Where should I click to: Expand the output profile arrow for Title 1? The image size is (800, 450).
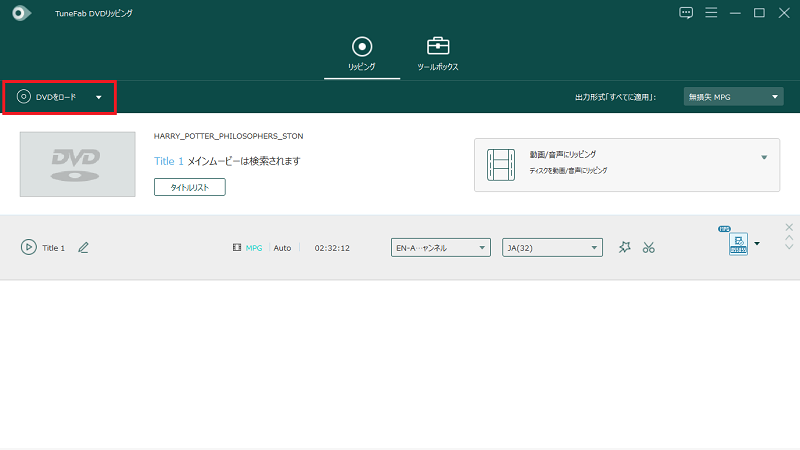tap(757, 243)
